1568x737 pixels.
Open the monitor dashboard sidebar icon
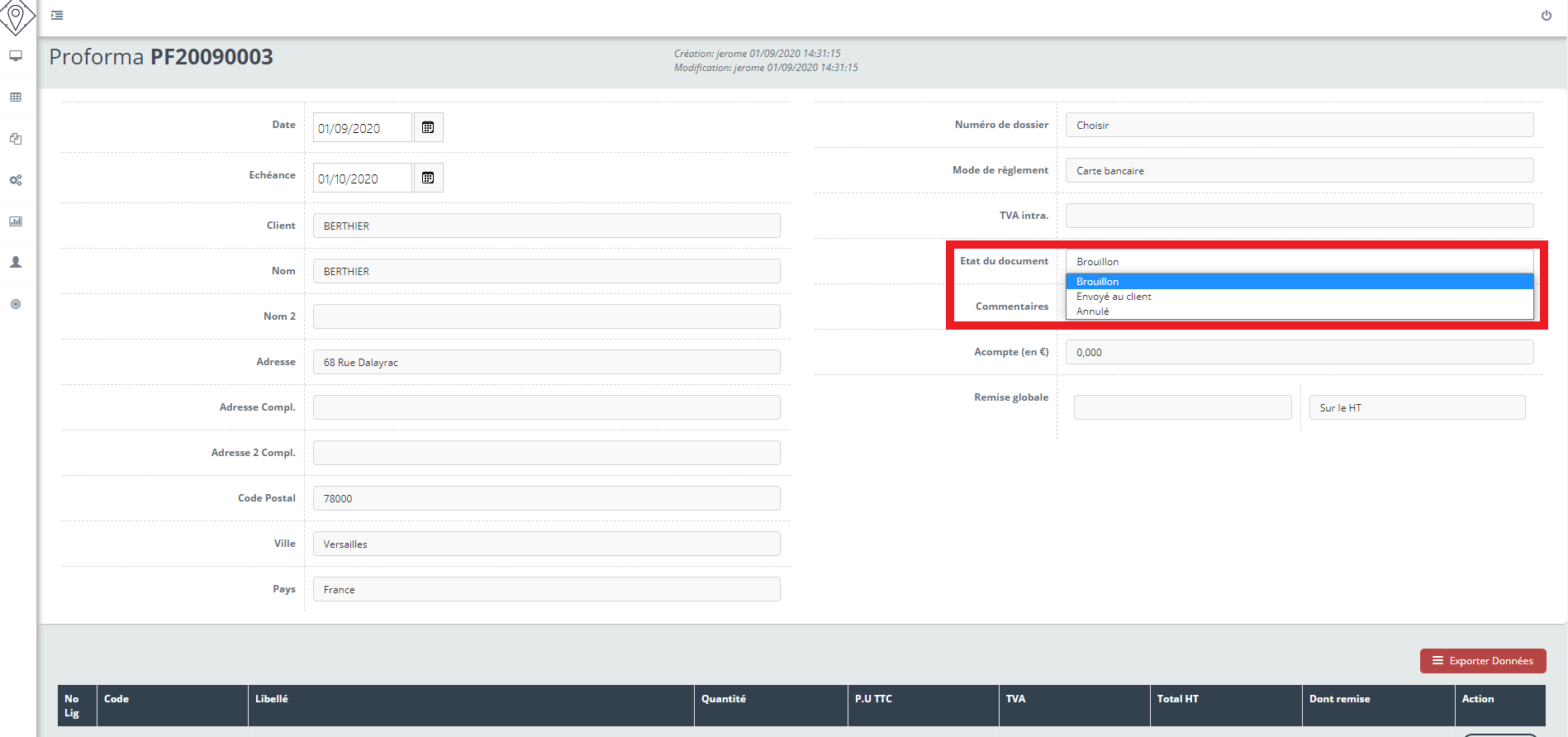tap(16, 56)
